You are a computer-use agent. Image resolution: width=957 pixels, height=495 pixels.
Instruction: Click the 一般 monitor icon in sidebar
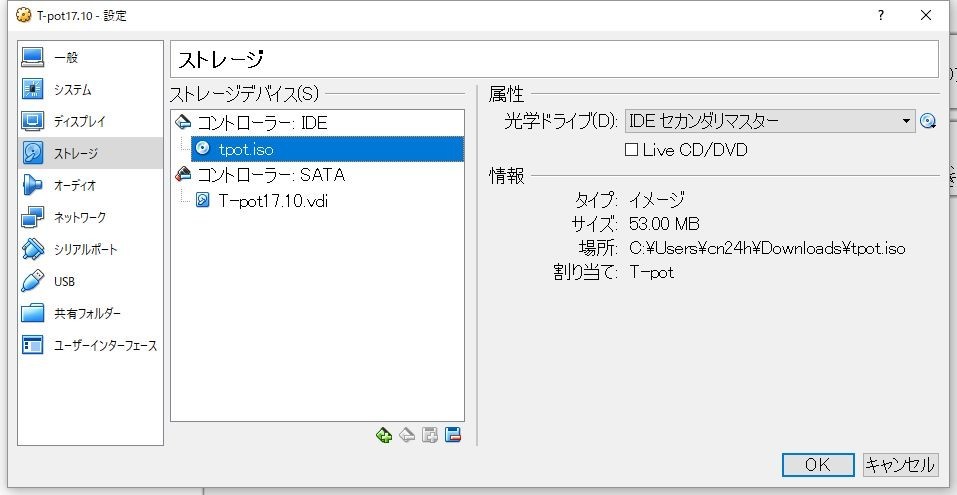[33, 57]
